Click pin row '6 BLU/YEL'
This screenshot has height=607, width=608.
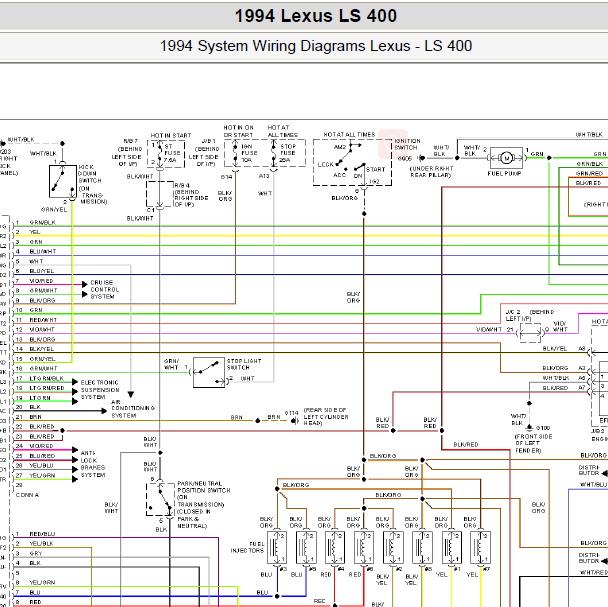pos(34,271)
